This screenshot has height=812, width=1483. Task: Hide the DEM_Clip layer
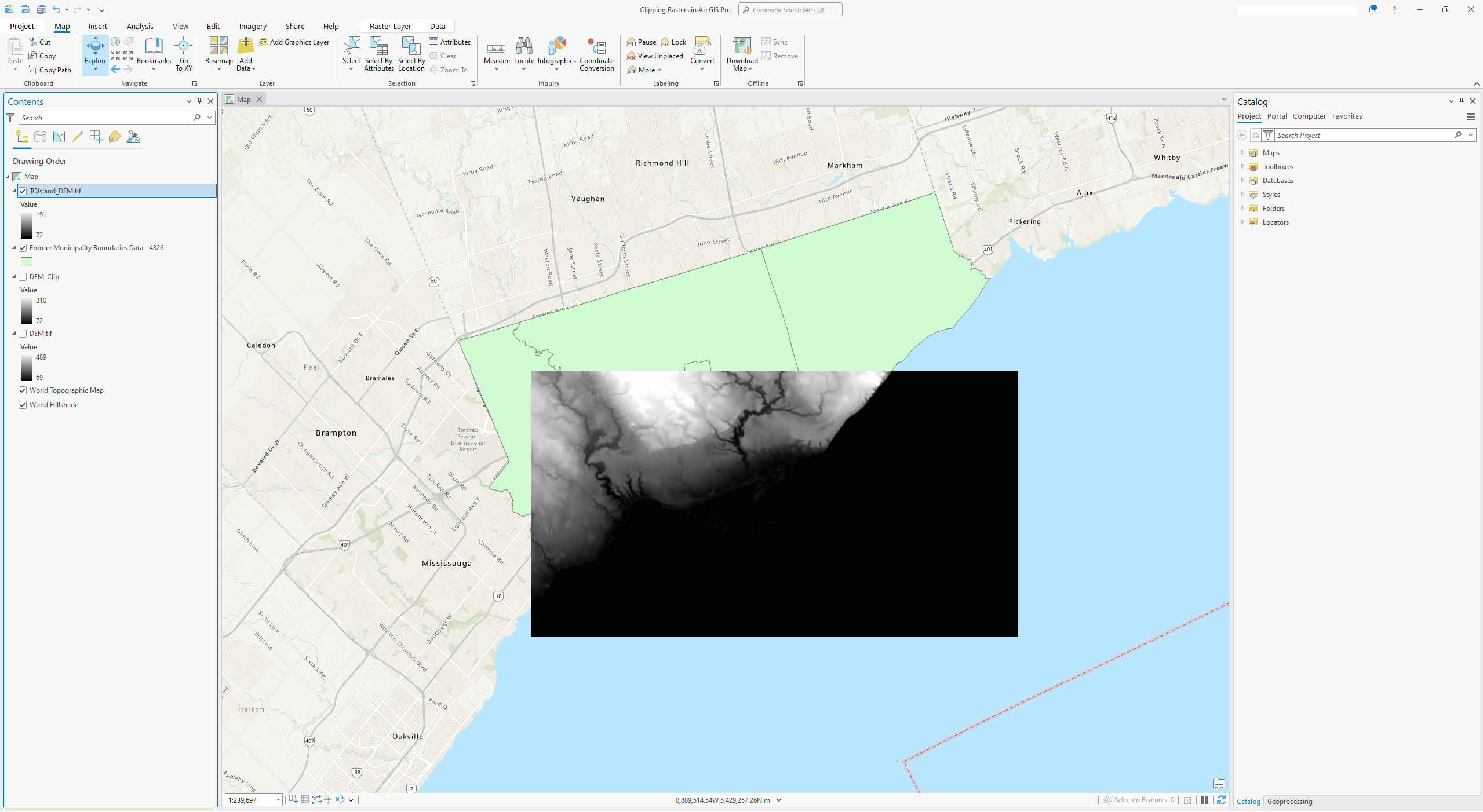23,276
